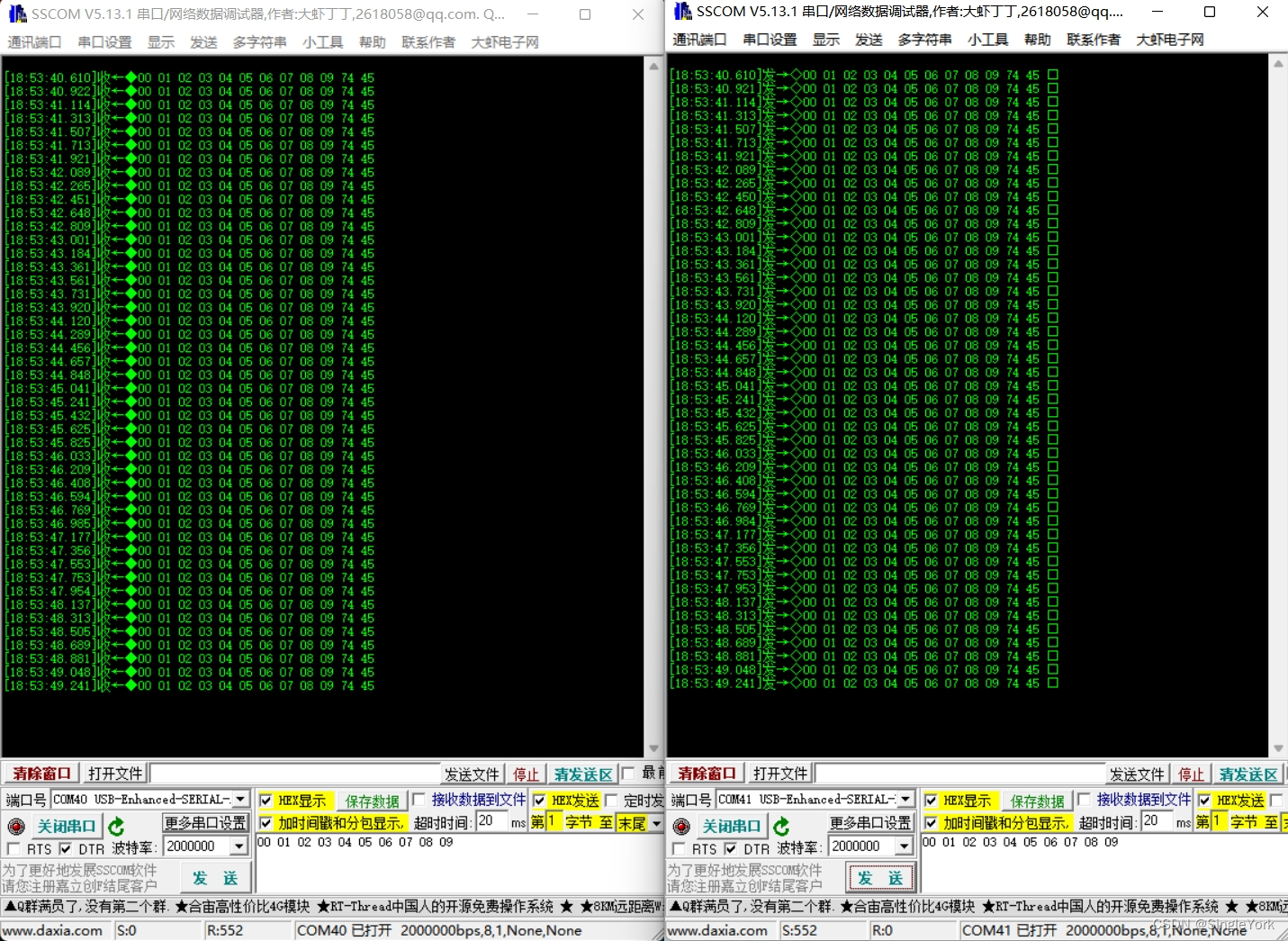Open 多字符串 menu in left window
1288x941 pixels.
[259, 42]
